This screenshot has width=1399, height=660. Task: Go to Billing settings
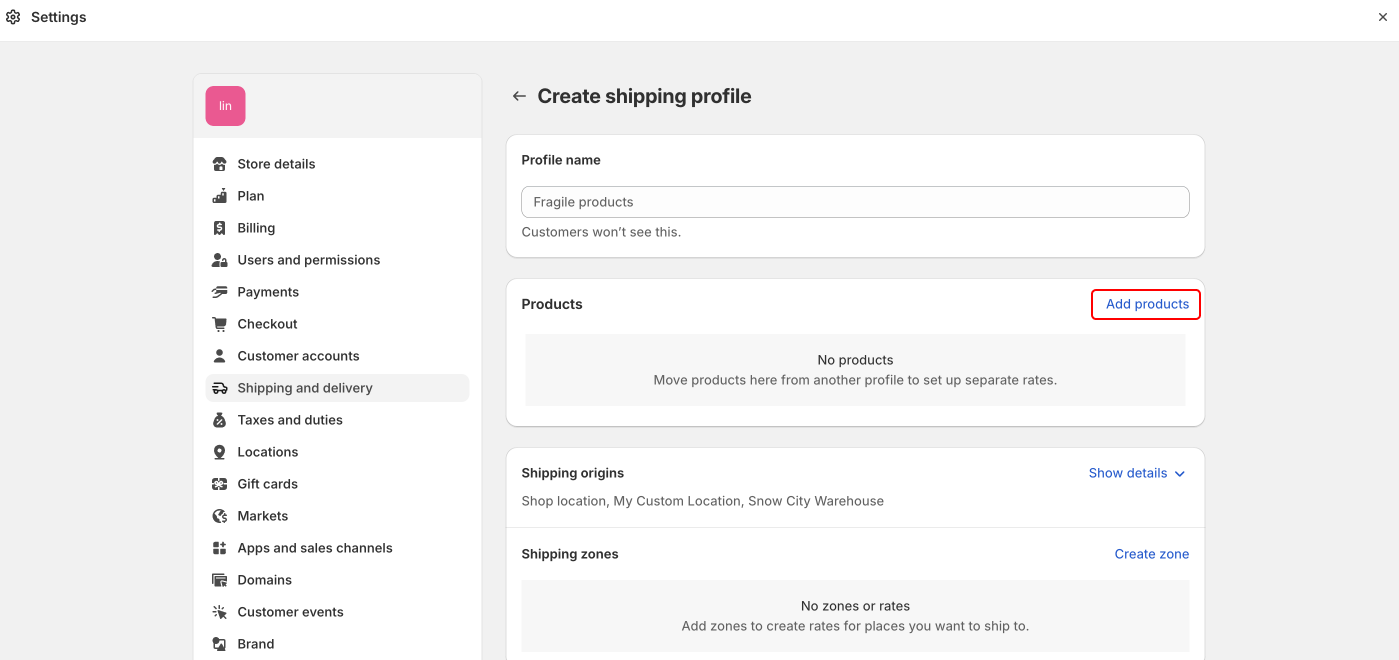(337, 228)
